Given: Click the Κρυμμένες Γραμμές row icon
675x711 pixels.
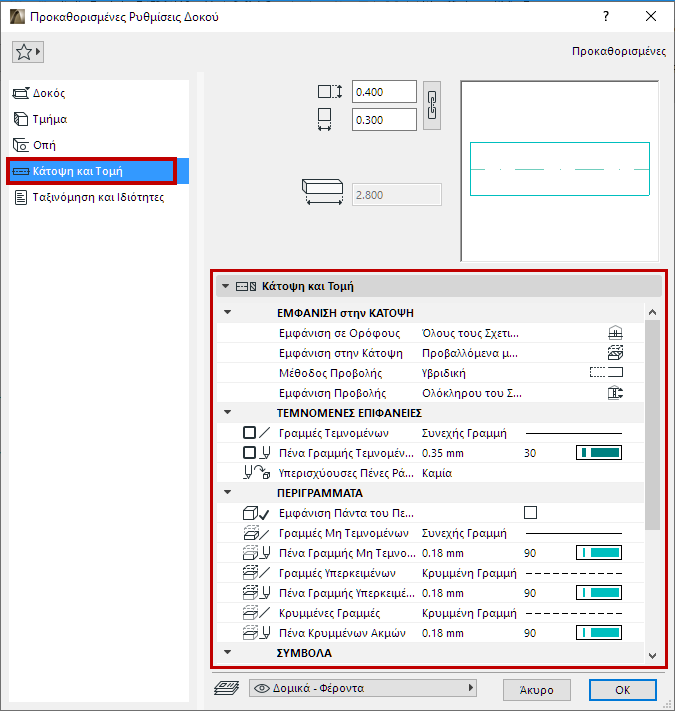Looking at the screenshot, I should pos(257,613).
